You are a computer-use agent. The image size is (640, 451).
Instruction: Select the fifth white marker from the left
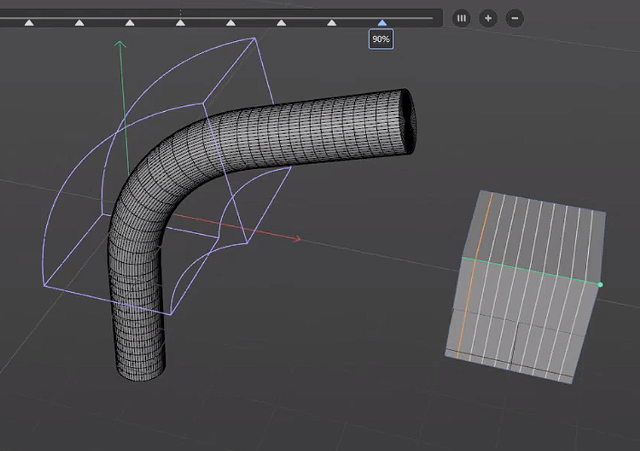[231, 21]
